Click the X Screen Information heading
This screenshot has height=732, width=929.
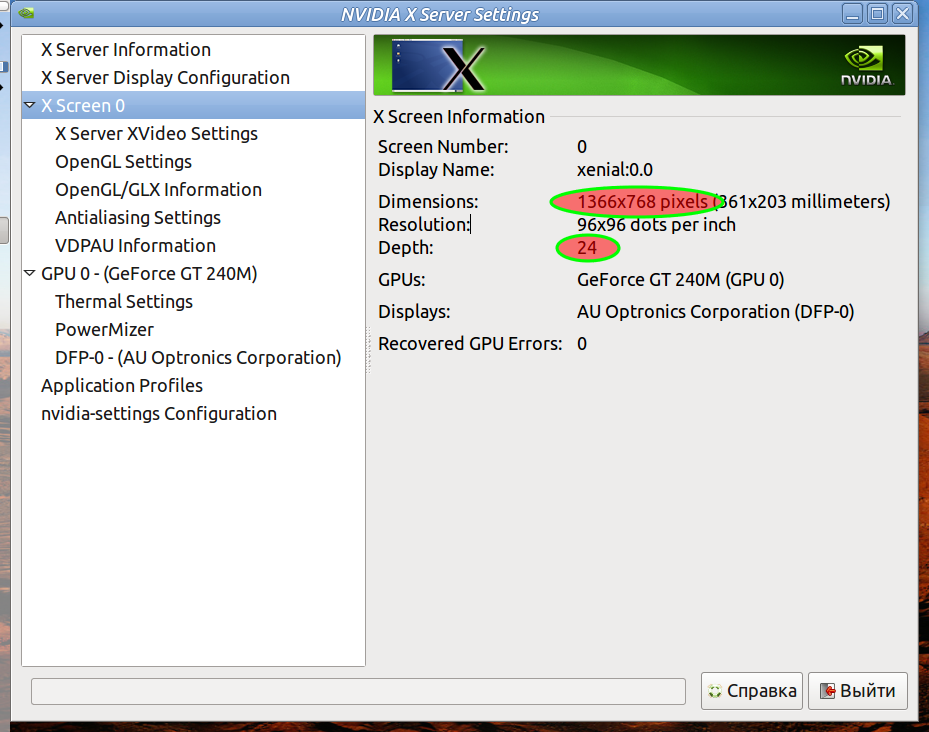tap(459, 117)
